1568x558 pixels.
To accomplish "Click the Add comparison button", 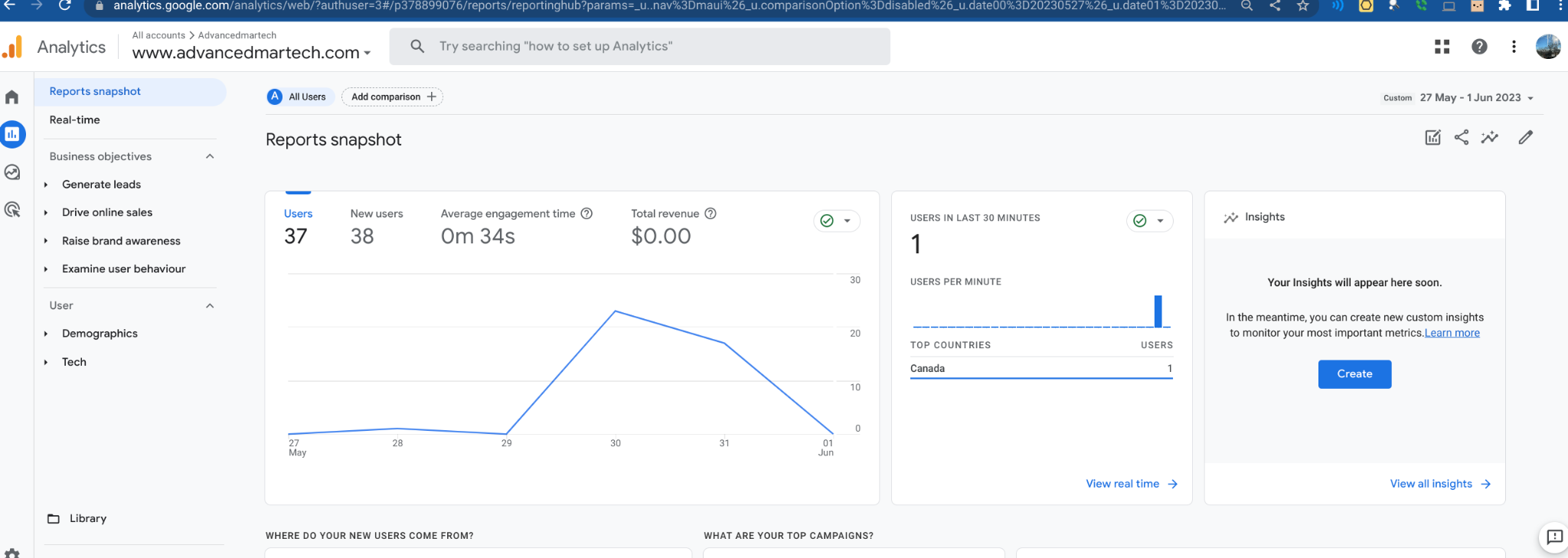I will click(392, 97).
